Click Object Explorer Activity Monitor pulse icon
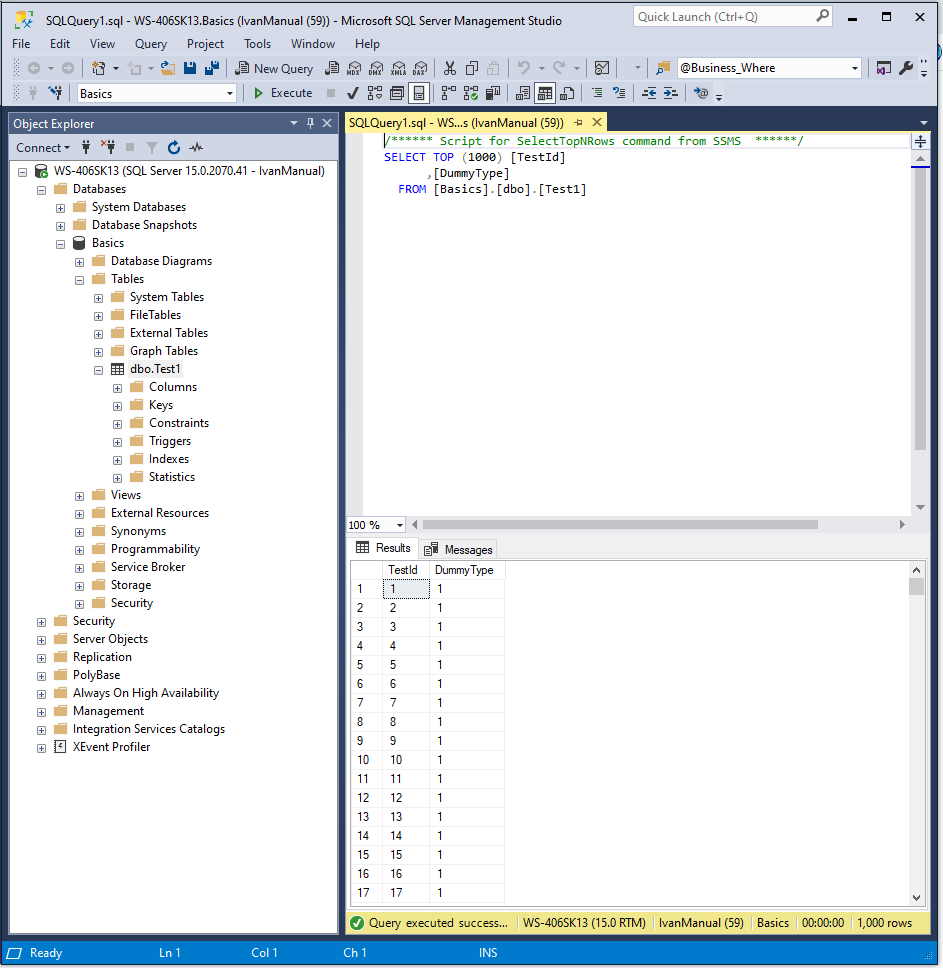 [196, 148]
